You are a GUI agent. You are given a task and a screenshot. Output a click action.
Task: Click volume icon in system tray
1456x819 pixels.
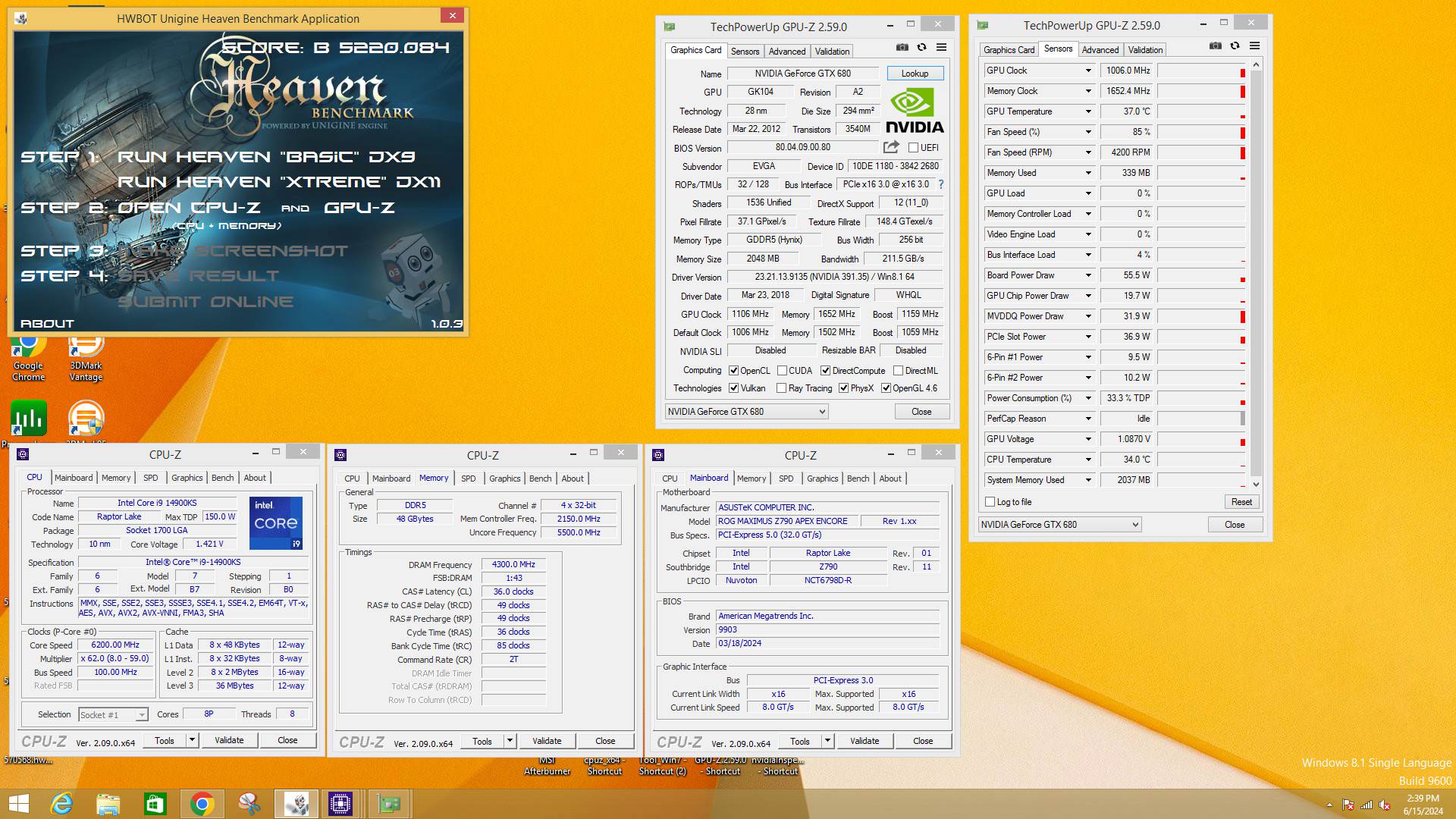click(1384, 805)
